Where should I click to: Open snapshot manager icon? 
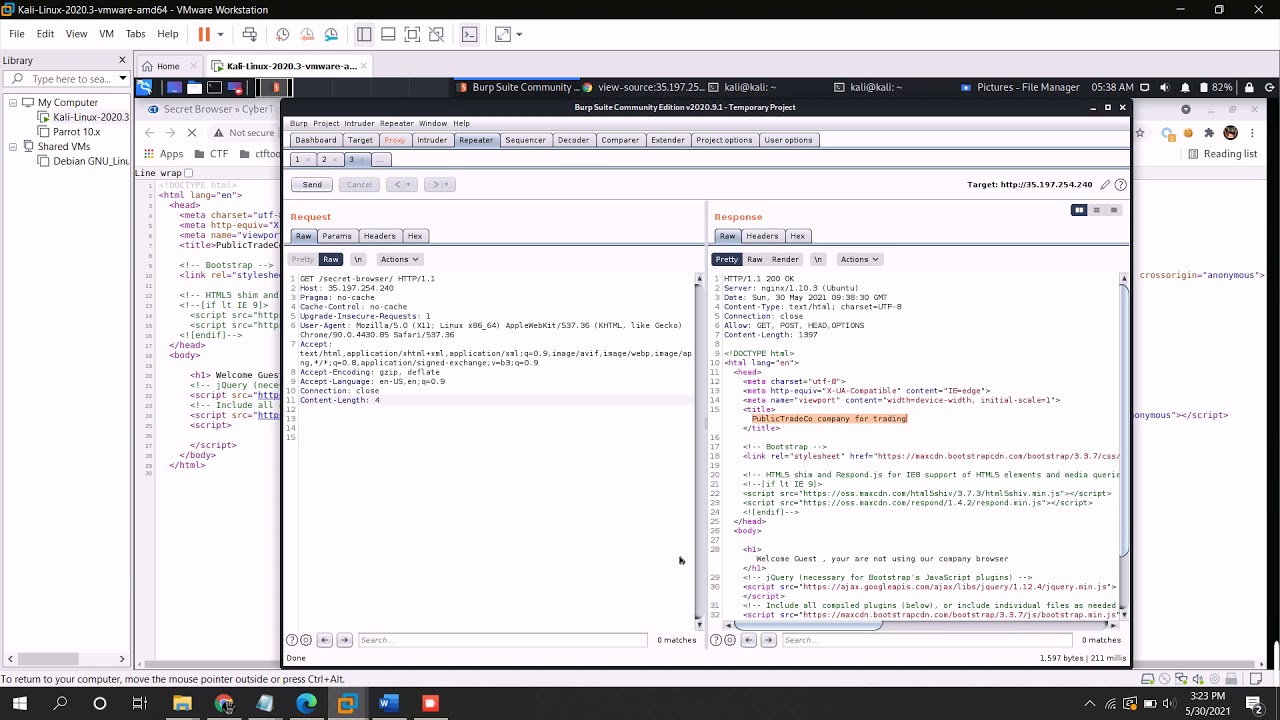(331, 34)
